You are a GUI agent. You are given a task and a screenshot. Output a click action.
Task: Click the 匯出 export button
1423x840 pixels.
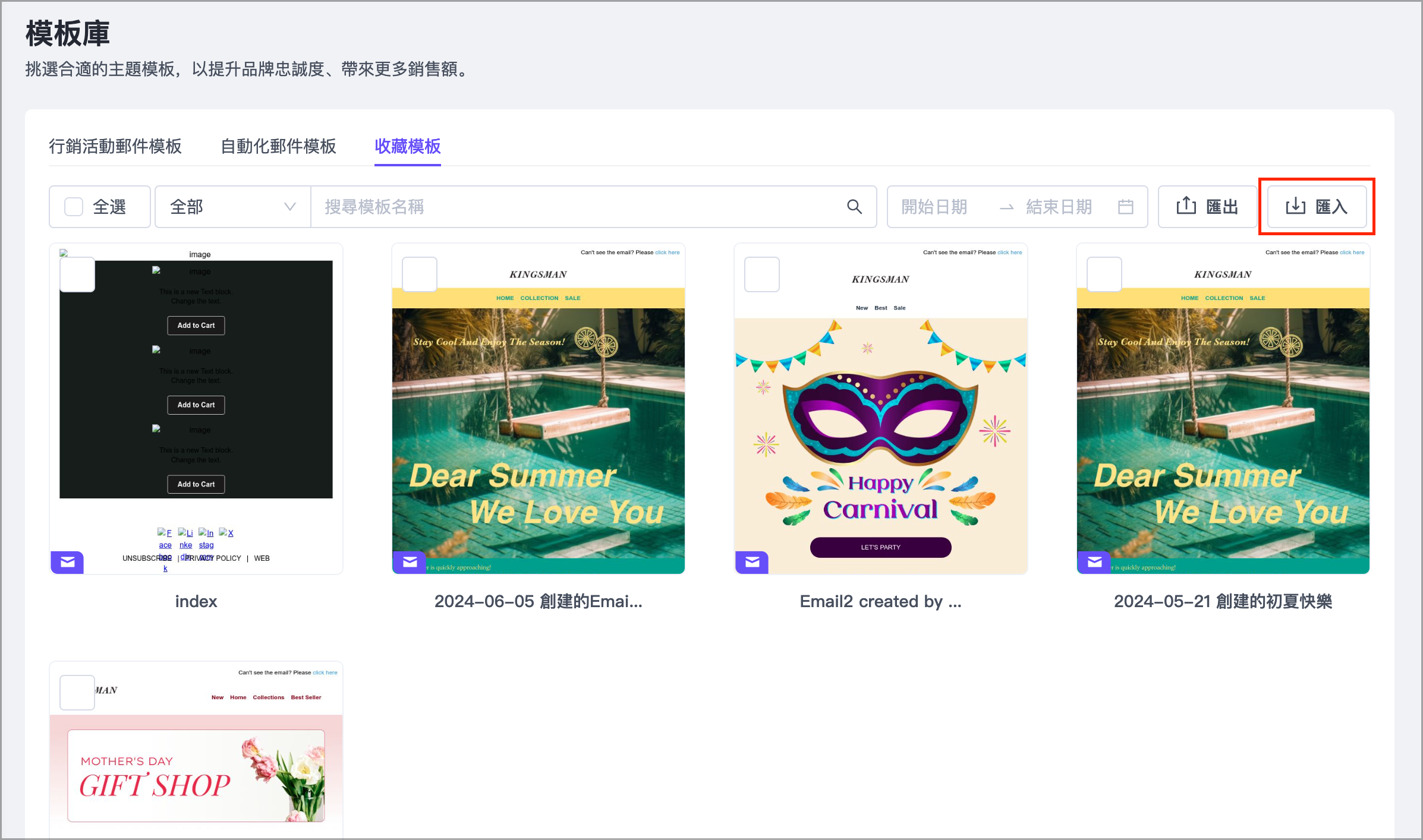[1207, 207]
